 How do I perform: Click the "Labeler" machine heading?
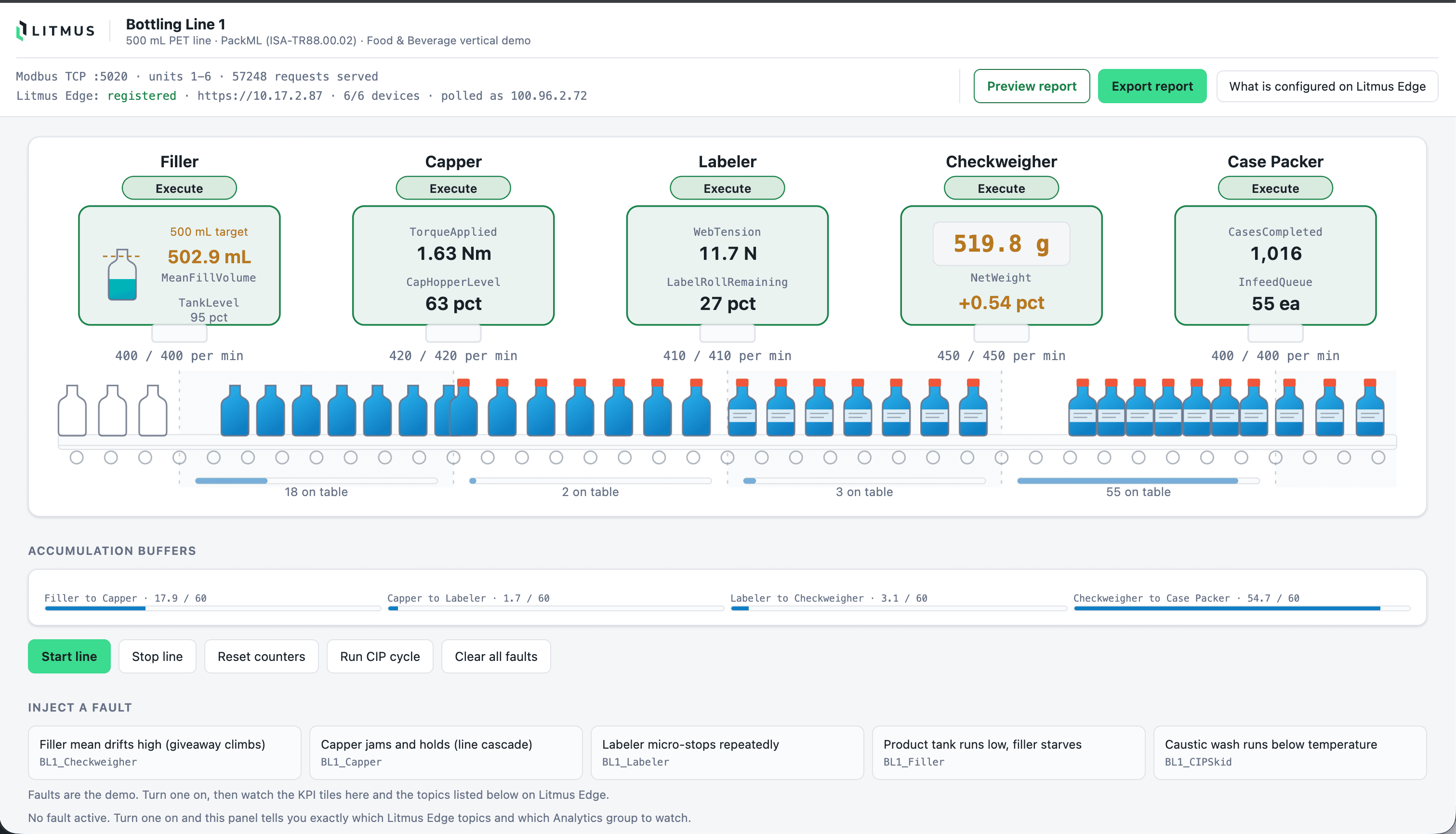point(728,161)
